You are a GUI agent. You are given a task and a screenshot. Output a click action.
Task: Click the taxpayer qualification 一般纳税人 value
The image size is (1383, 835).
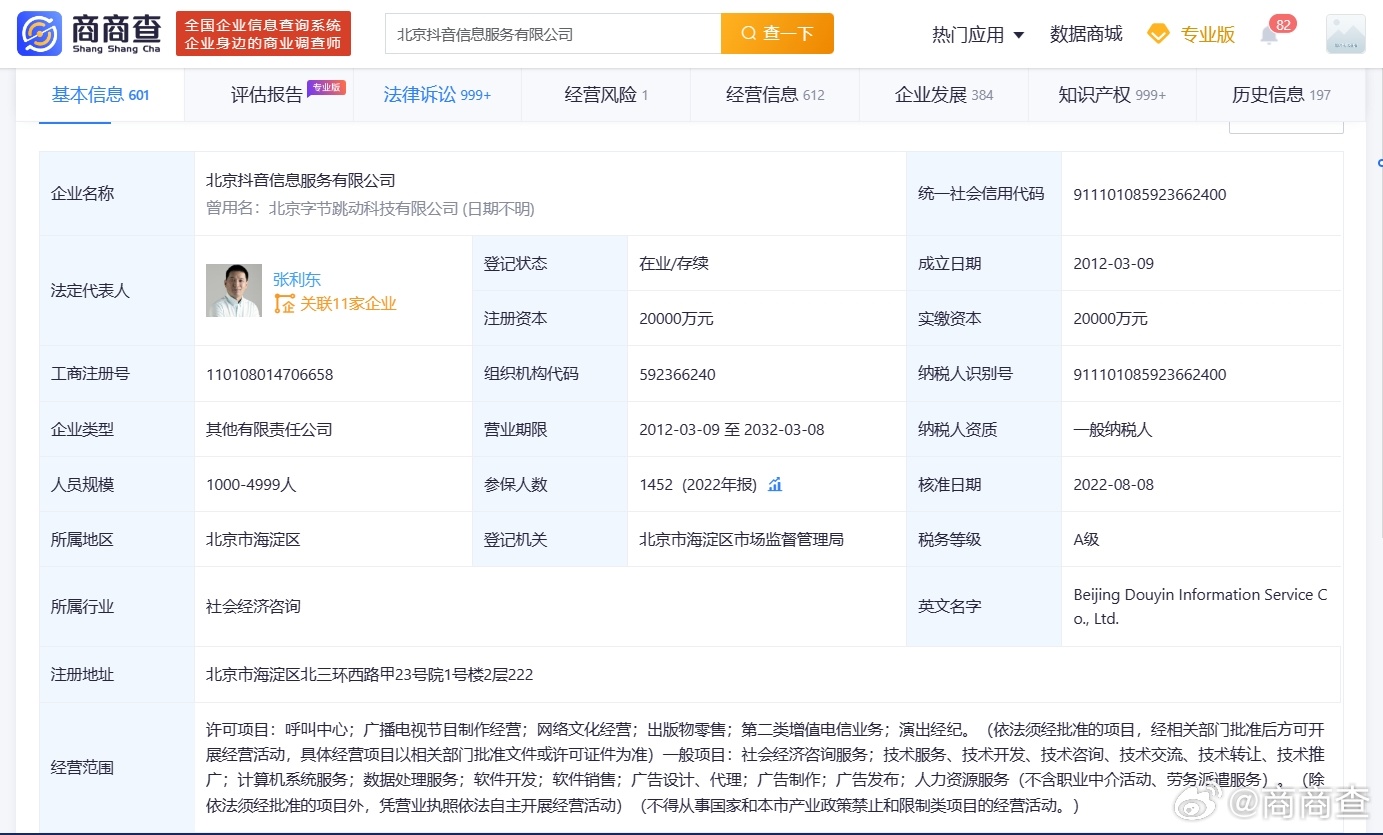(x=1113, y=429)
